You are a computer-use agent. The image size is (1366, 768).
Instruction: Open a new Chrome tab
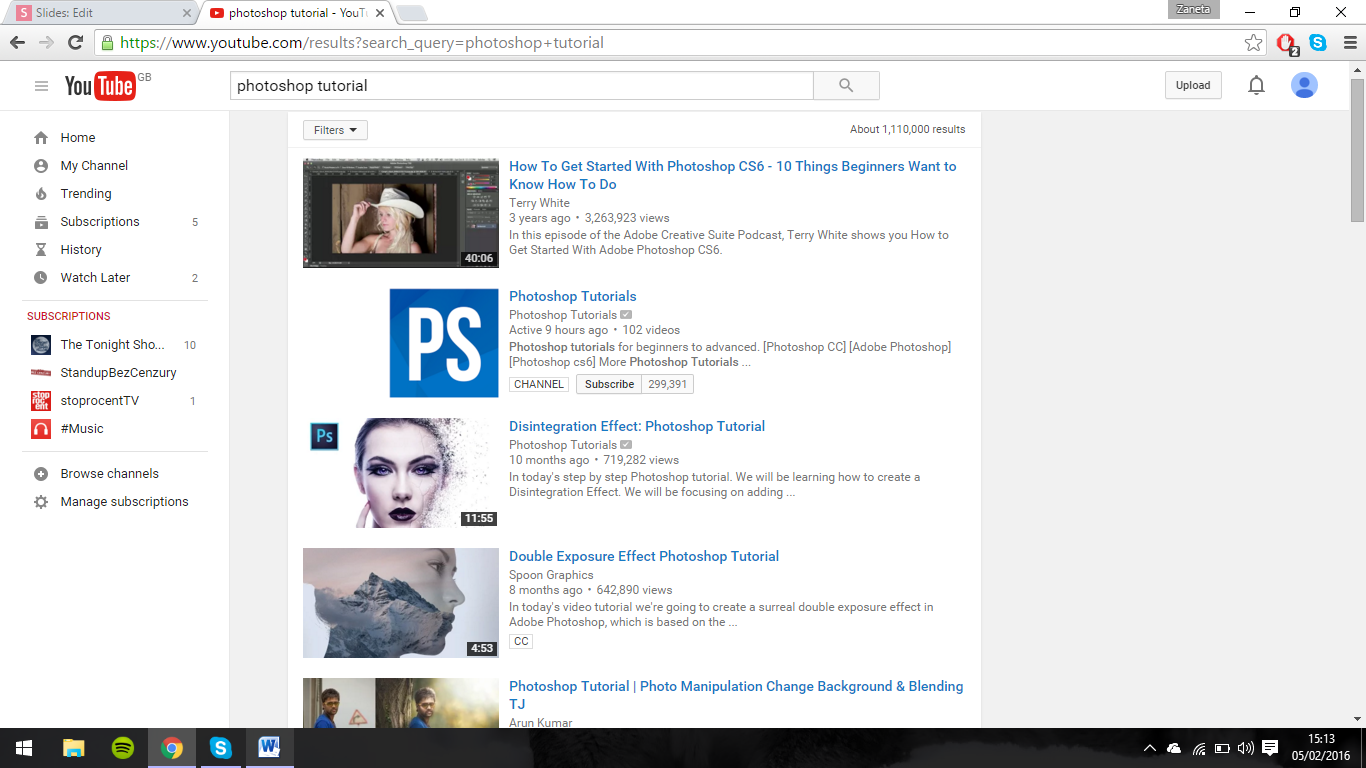click(x=411, y=13)
